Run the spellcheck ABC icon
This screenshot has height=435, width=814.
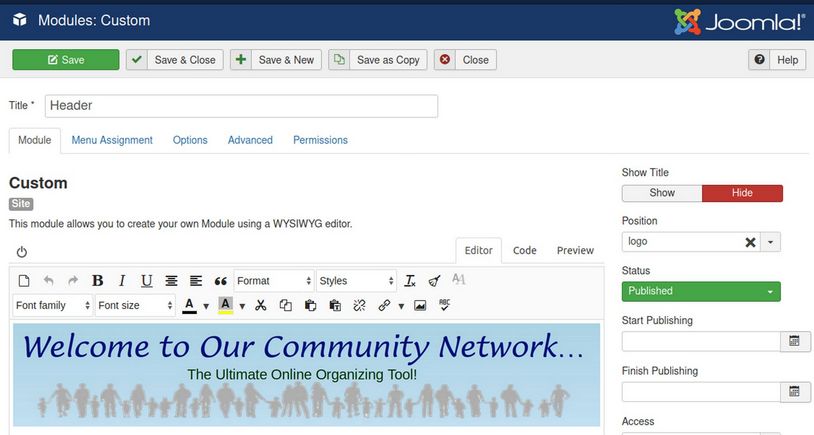(x=445, y=305)
